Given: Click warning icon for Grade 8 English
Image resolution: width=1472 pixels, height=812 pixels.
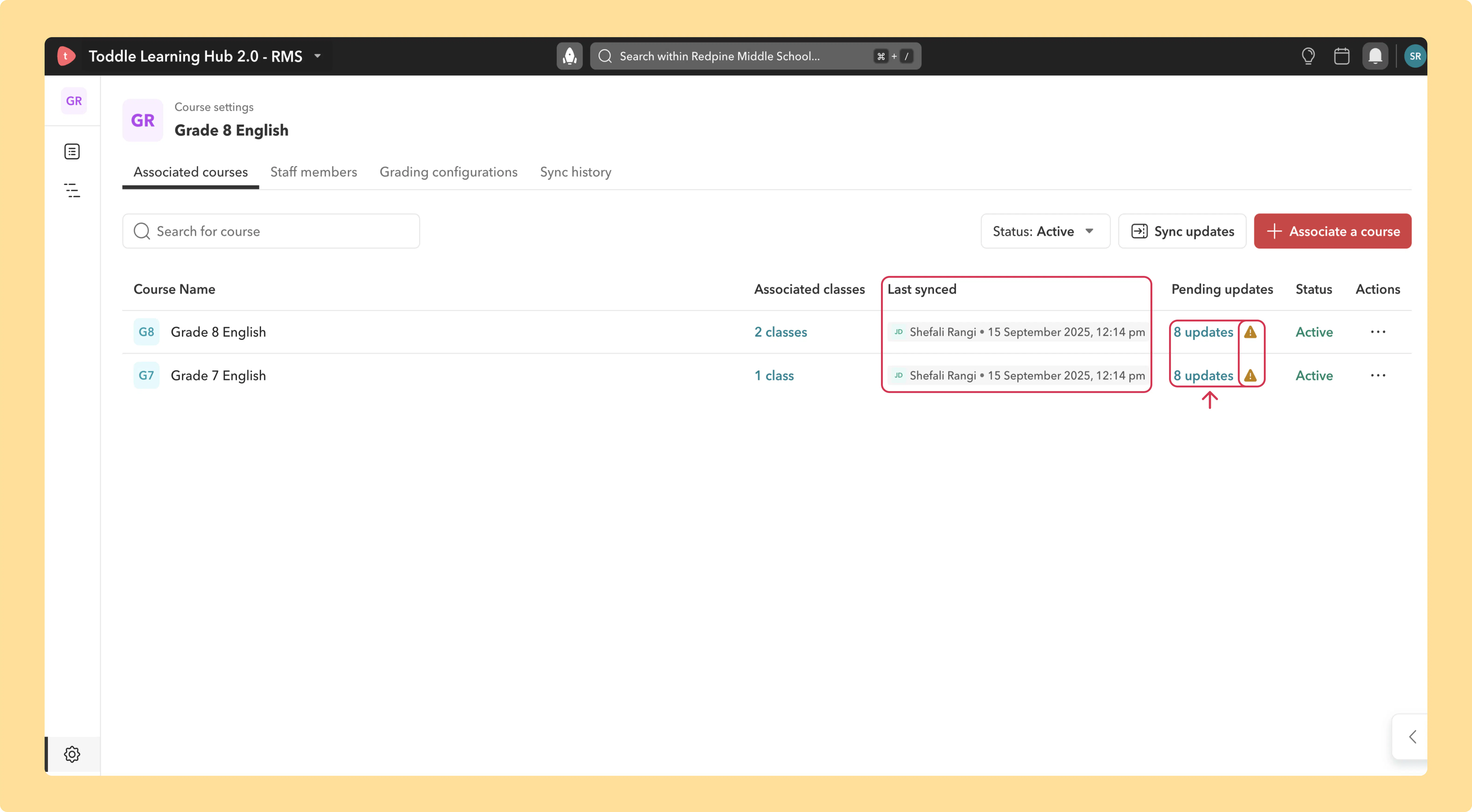Looking at the screenshot, I should (1250, 332).
